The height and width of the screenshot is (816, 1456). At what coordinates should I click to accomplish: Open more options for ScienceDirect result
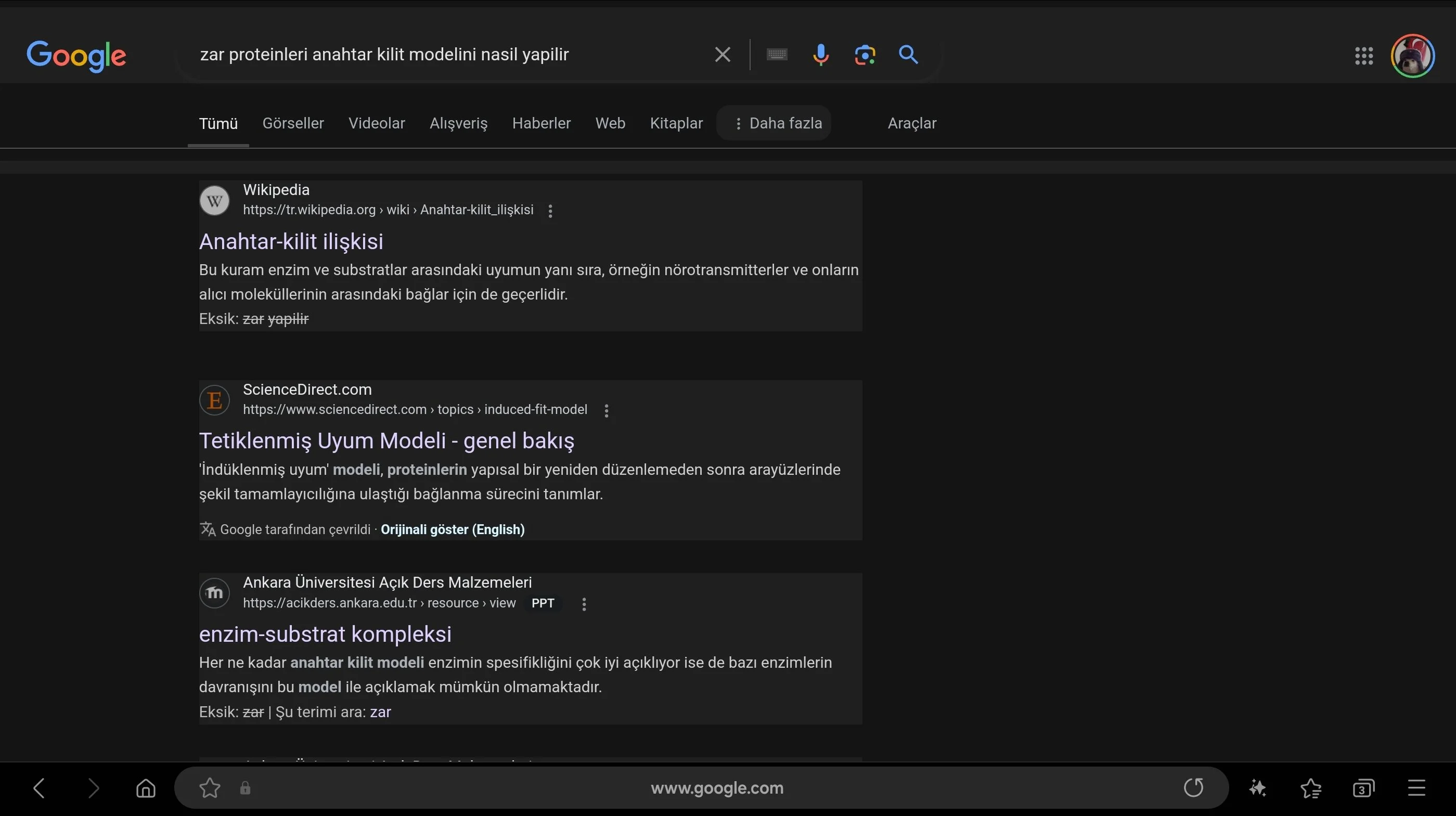pyautogui.click(x=606, y=411)
